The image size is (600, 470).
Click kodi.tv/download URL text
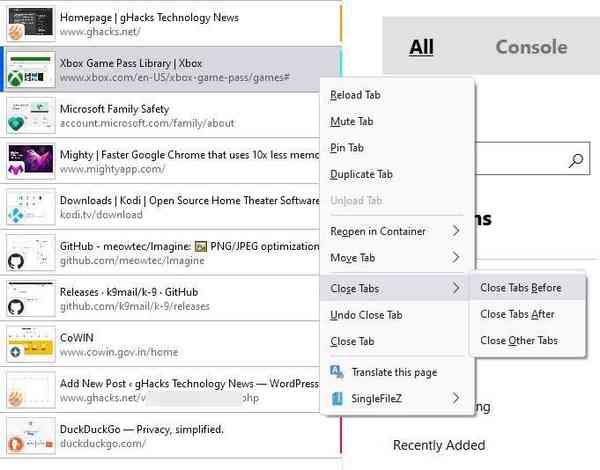[101, 215]
